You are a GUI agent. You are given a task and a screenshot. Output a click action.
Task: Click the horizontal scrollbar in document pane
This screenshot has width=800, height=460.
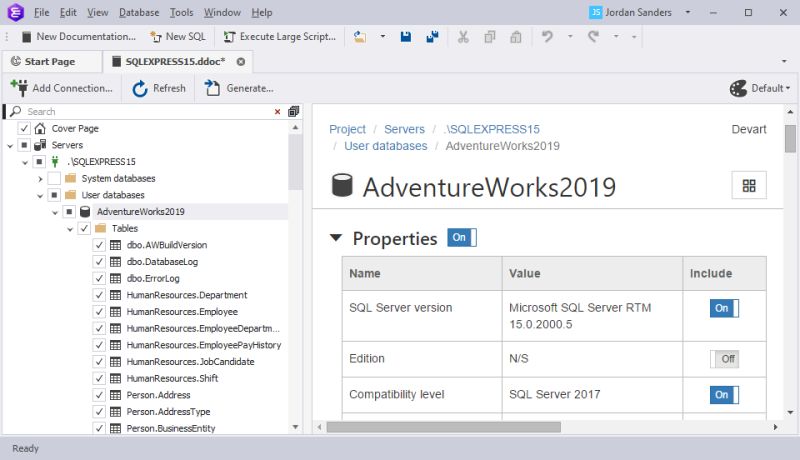coord(443,427)
